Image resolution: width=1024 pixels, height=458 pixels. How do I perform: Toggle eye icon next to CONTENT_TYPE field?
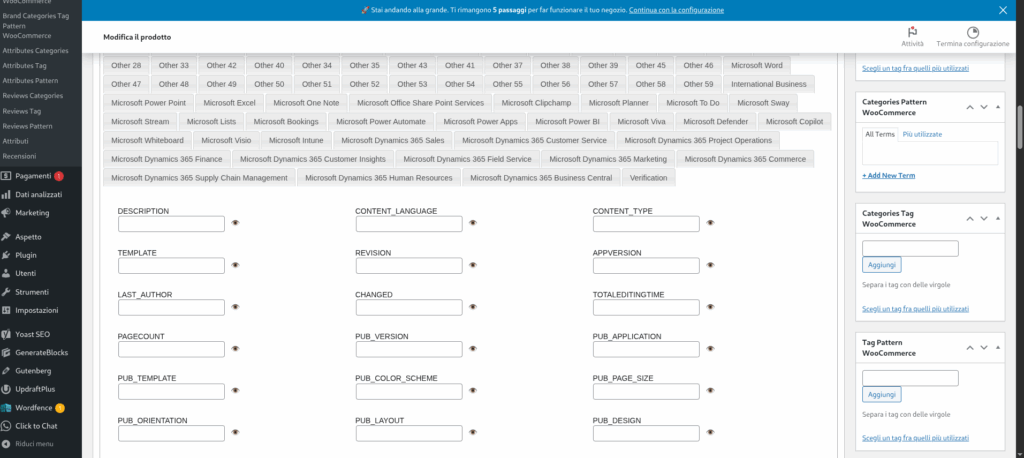[711, 223]
